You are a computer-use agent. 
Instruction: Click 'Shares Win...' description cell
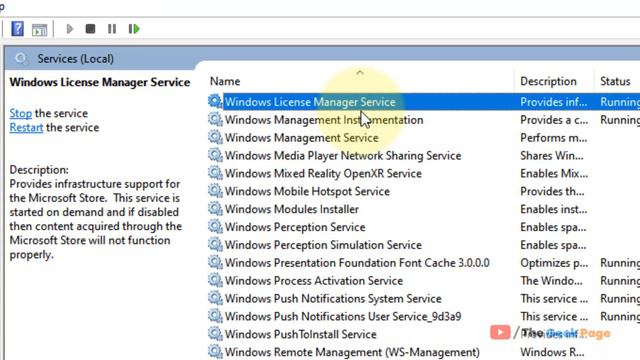[x=552, y=156]
